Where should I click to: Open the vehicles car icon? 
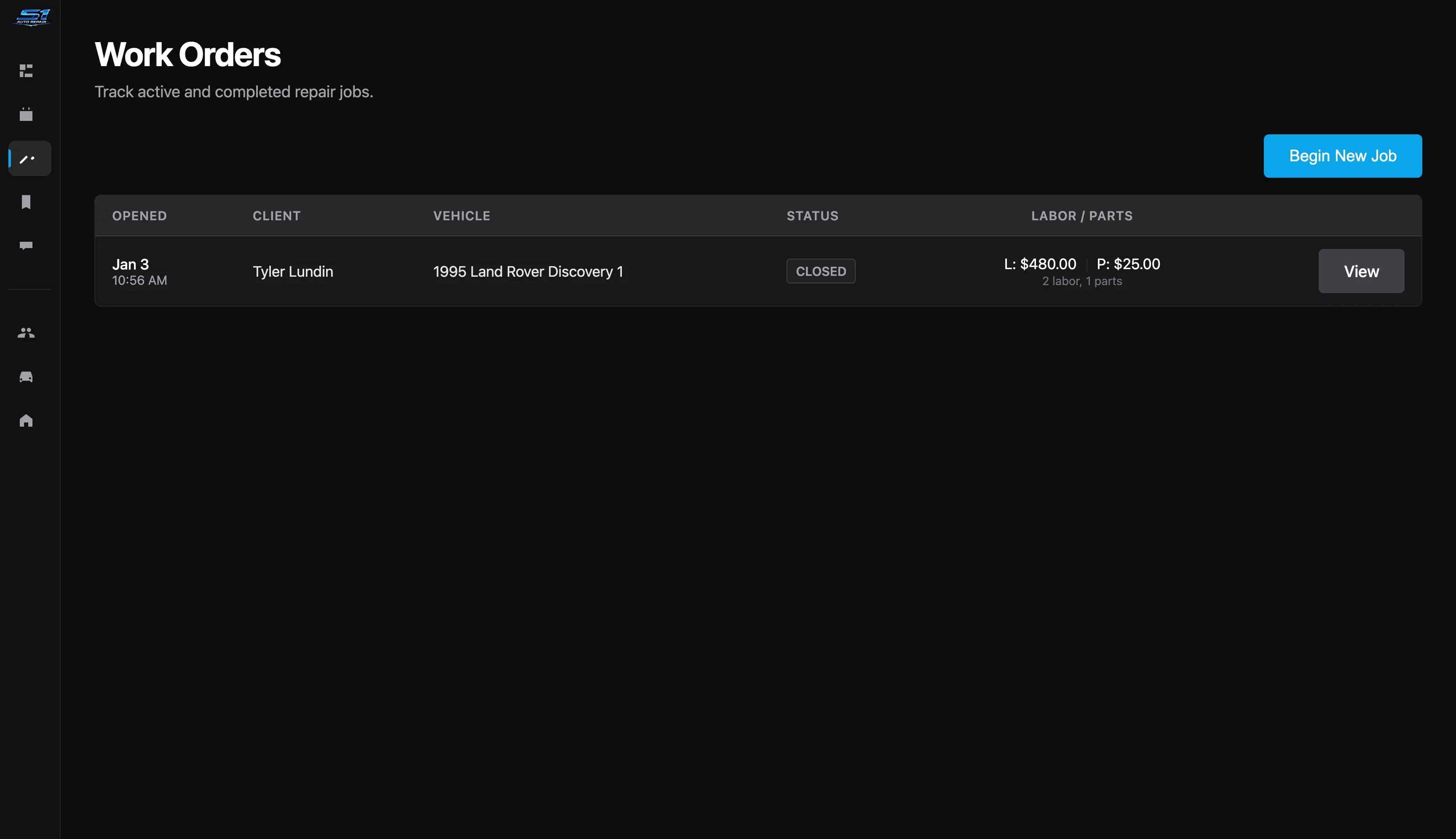pyautogui.click(x=26, y=377)
